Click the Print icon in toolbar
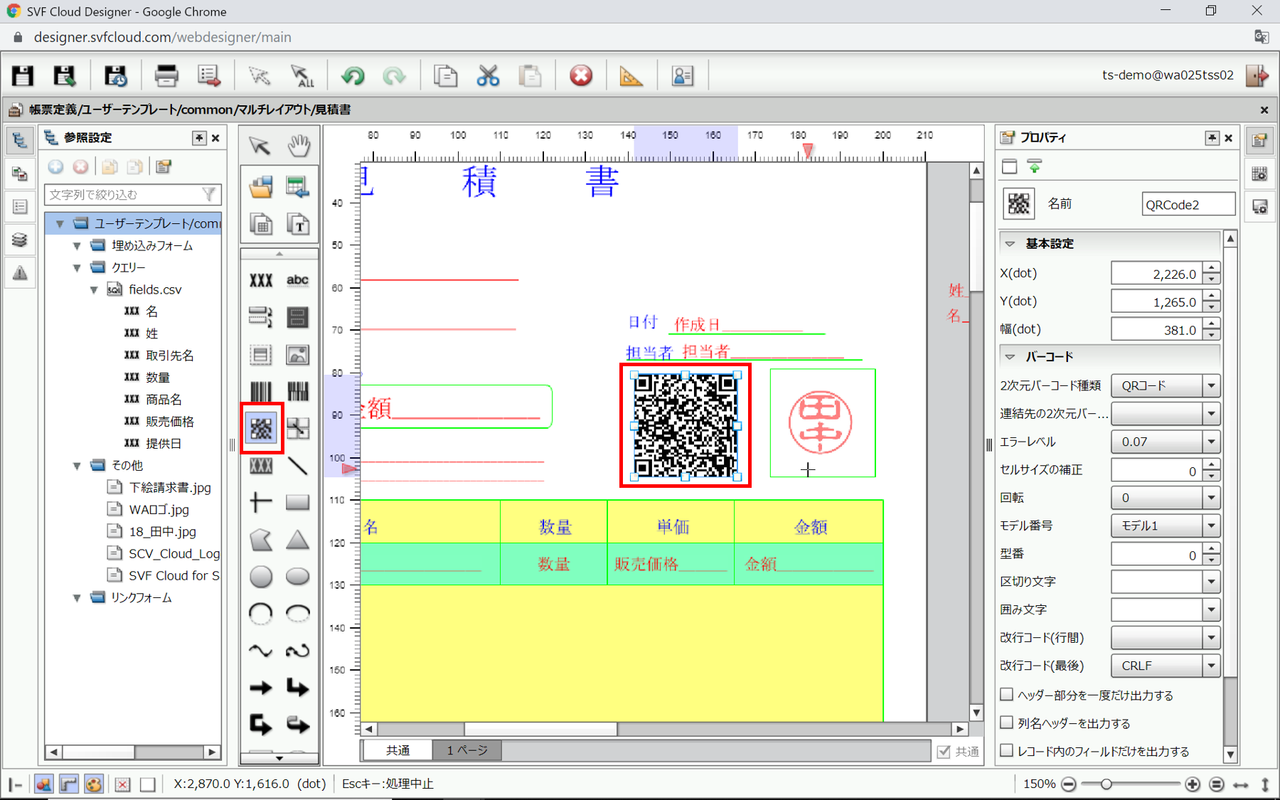Viewport: 1280px width, 800px height. 166,76
